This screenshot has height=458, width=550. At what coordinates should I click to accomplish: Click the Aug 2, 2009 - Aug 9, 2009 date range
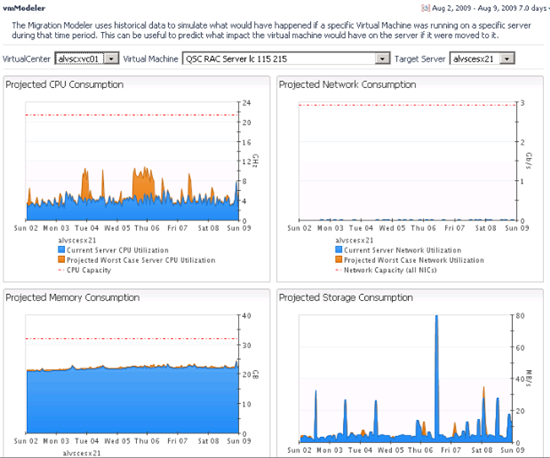(474, 8)
